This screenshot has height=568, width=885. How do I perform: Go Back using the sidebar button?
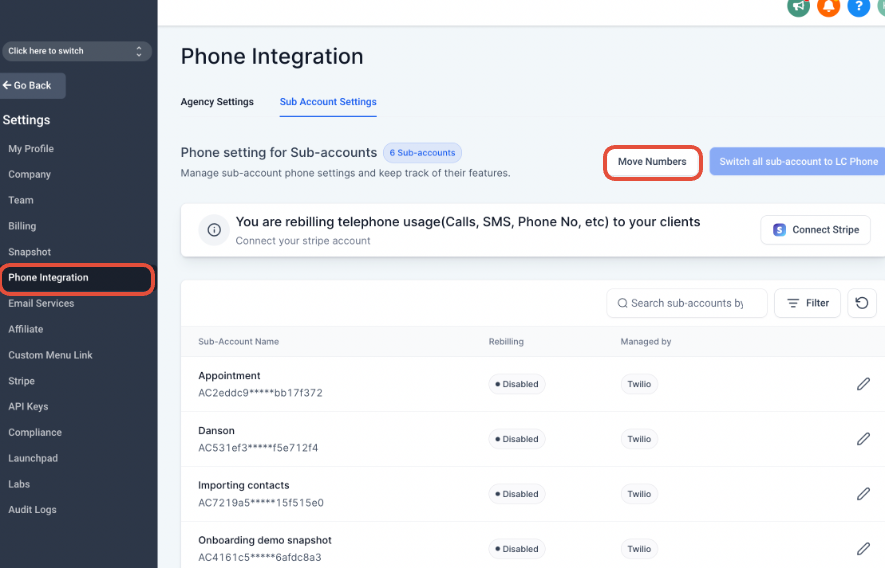(x=33, y=86)
